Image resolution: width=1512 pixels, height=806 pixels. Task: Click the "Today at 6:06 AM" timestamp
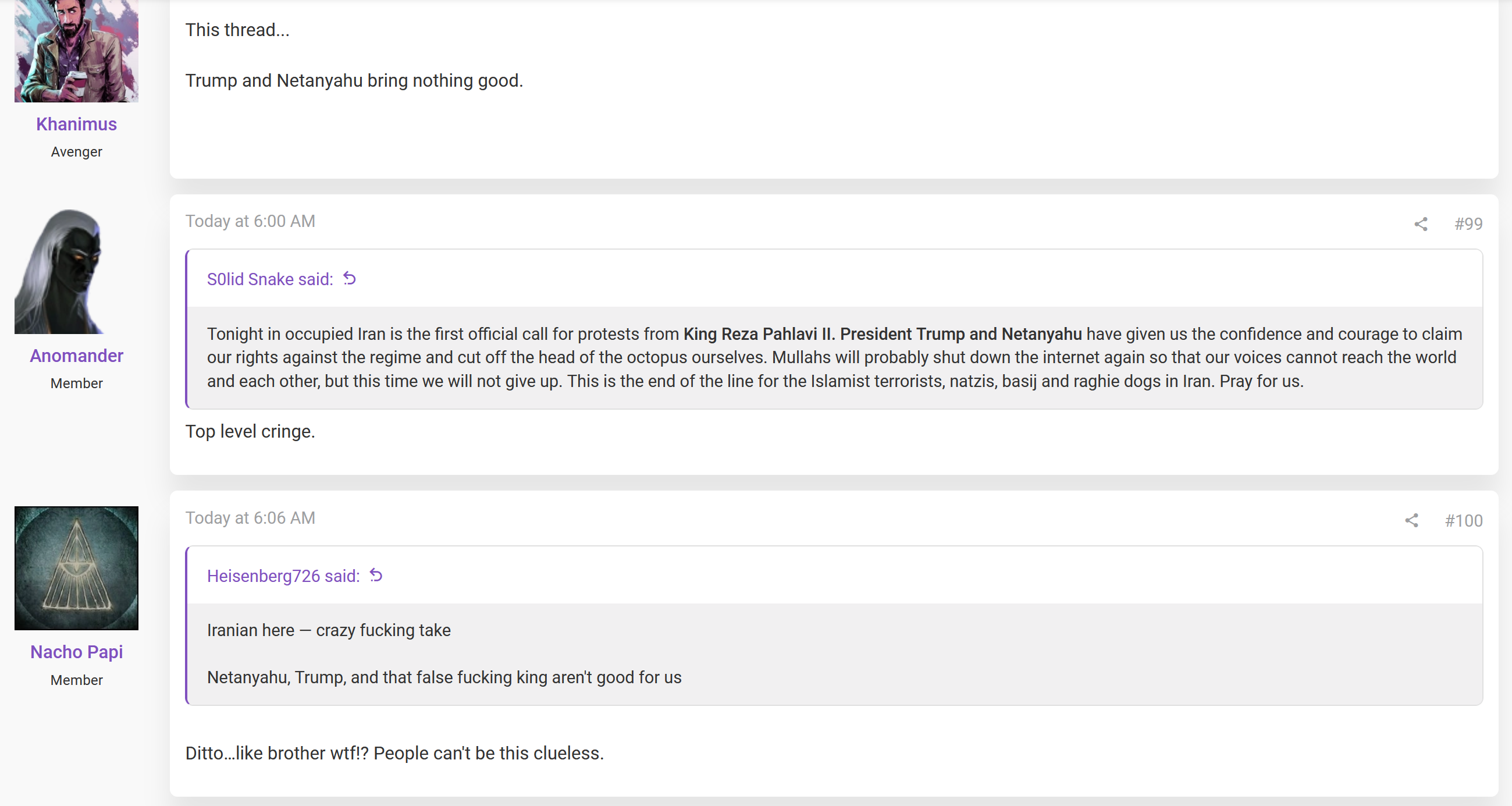pyautogui.click(x=250, y=518)
